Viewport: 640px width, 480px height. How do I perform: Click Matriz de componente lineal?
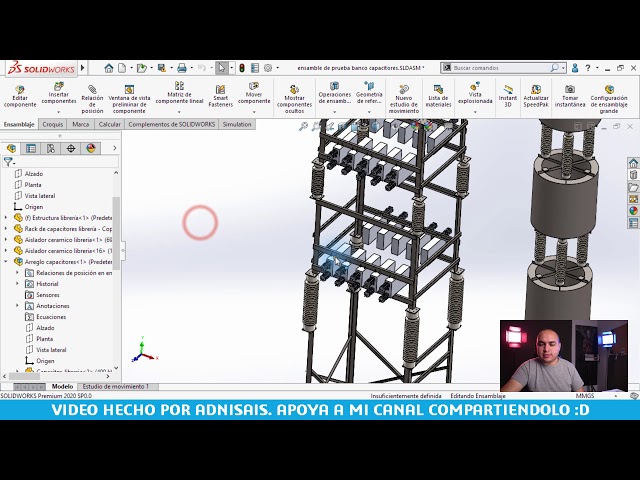(179, 93)
